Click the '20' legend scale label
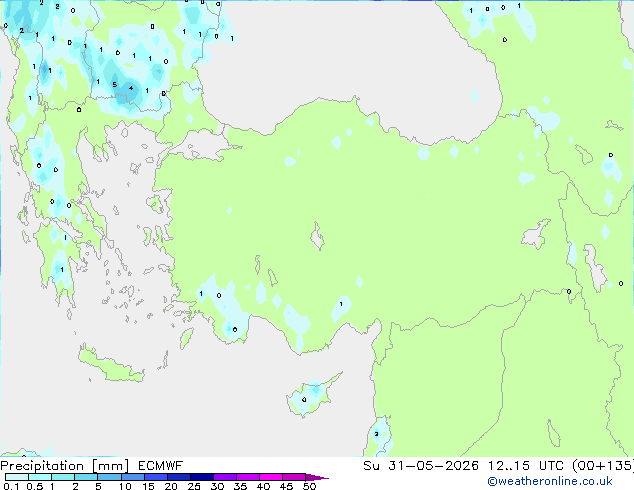This screenshot has height=490, width=634. (x=171, y=486)
